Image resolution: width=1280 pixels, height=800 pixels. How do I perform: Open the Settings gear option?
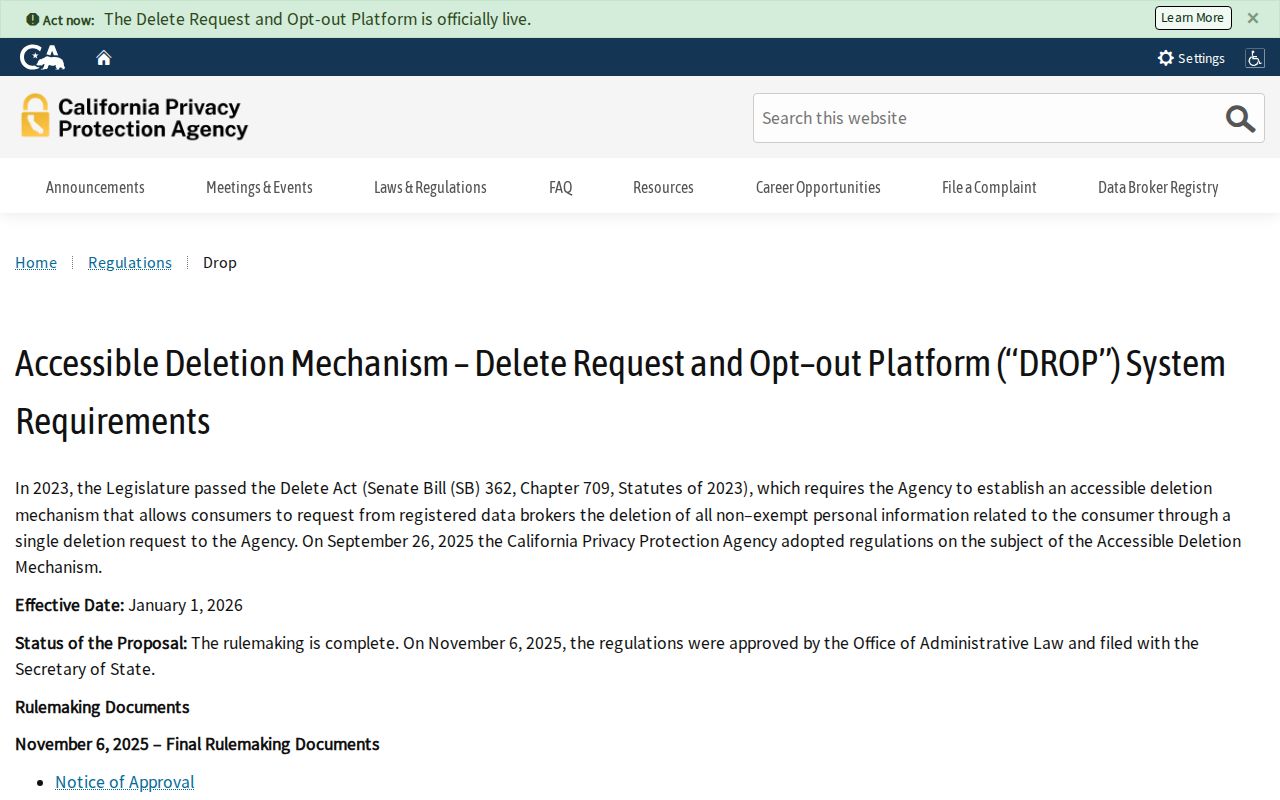pos(1191,58)
